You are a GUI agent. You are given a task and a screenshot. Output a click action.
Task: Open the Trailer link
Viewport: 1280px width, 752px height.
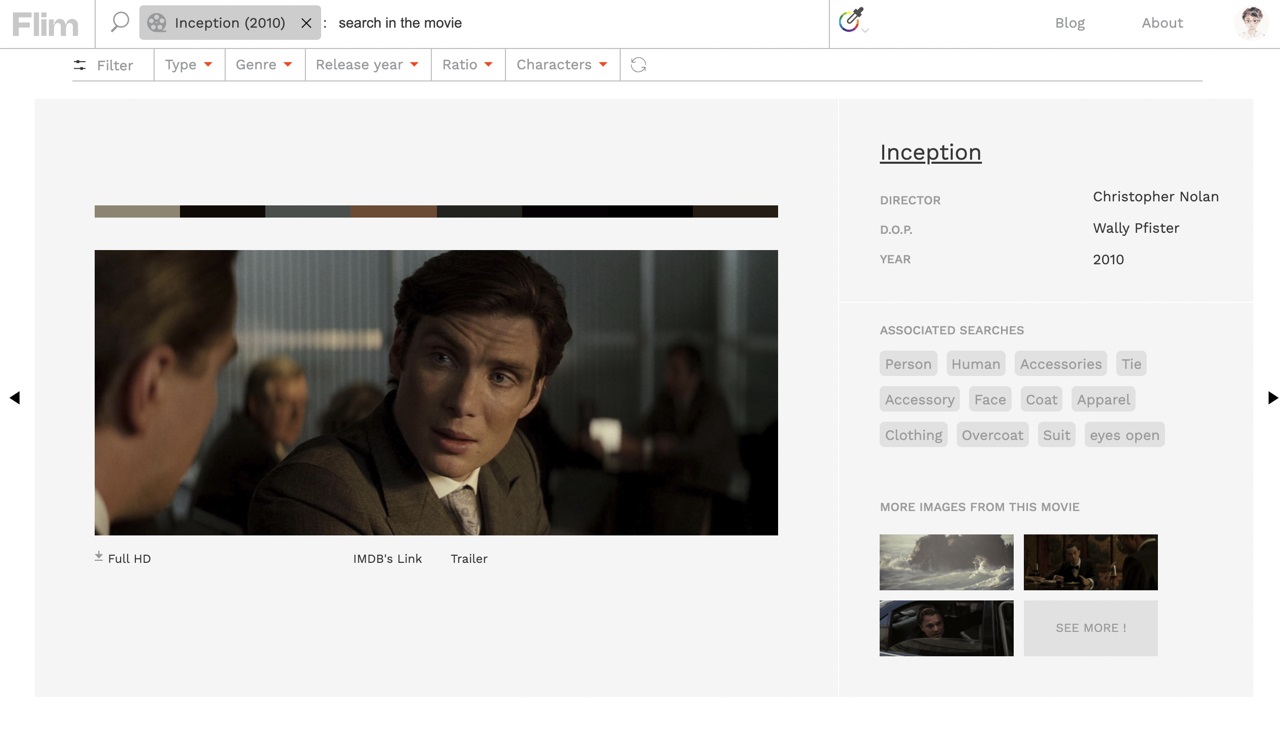click(469, 559)
